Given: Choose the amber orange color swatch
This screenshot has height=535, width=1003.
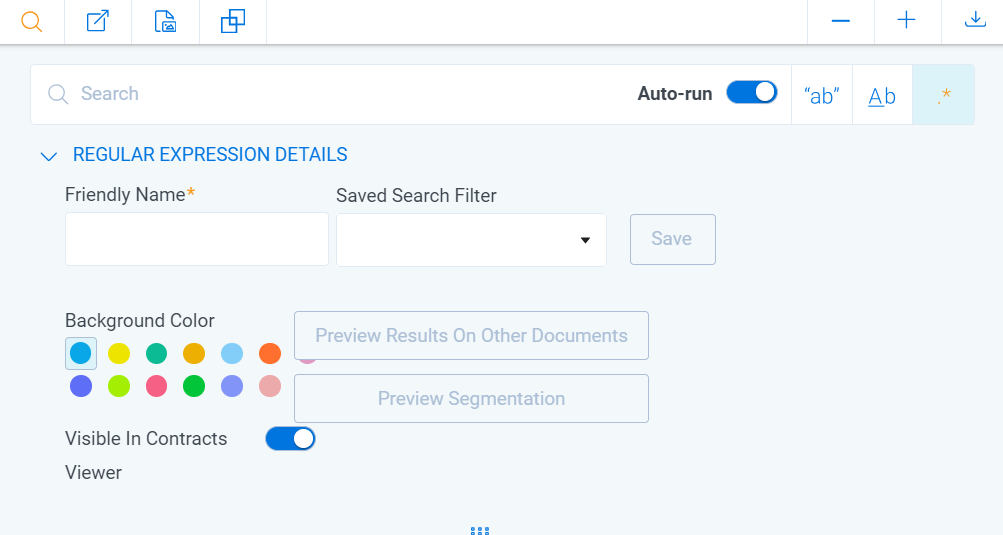Looking at the screenshot, I should [194, 353].
